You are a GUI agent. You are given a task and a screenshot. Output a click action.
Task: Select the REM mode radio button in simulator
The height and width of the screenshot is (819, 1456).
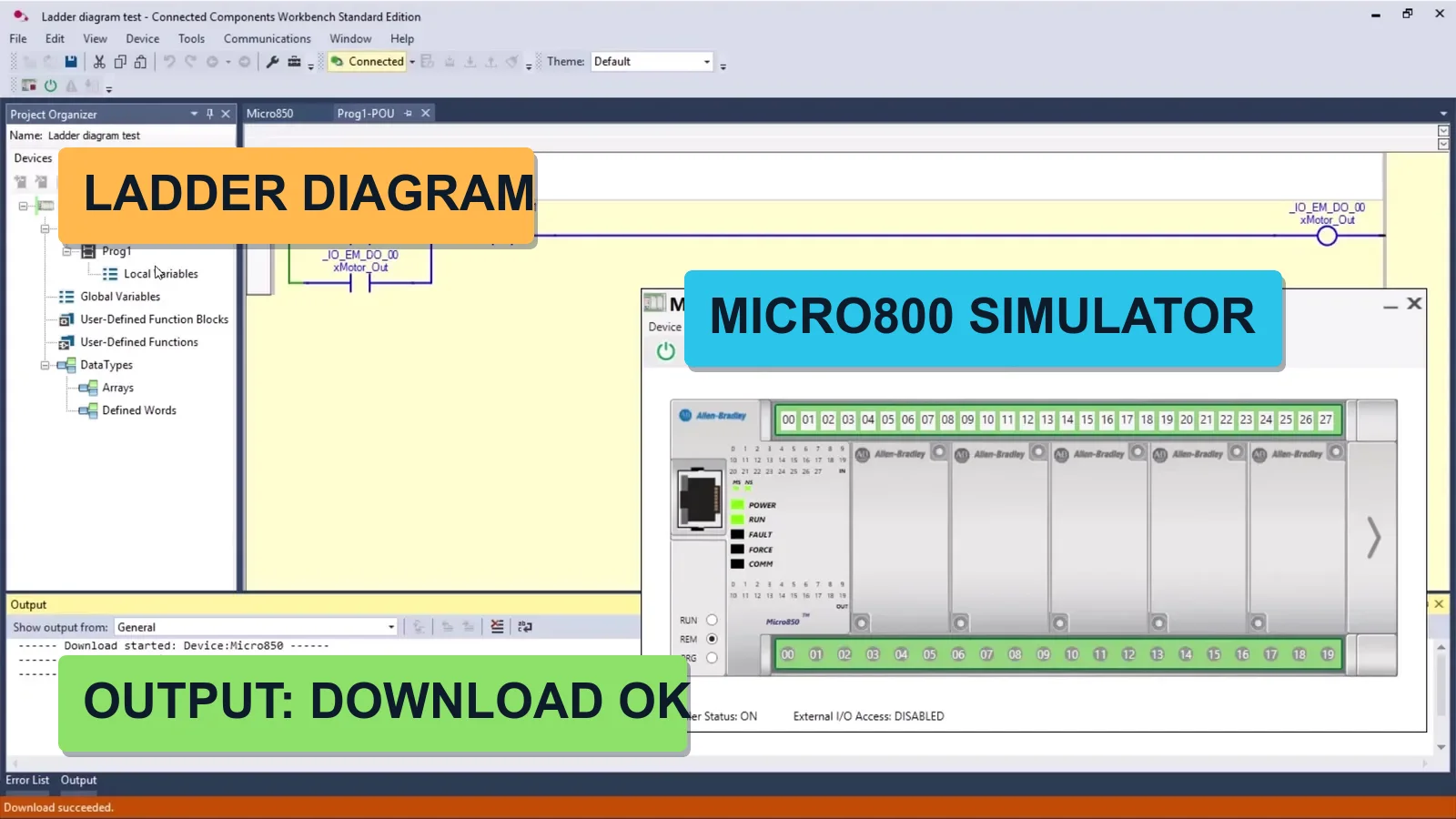[712, 639]
